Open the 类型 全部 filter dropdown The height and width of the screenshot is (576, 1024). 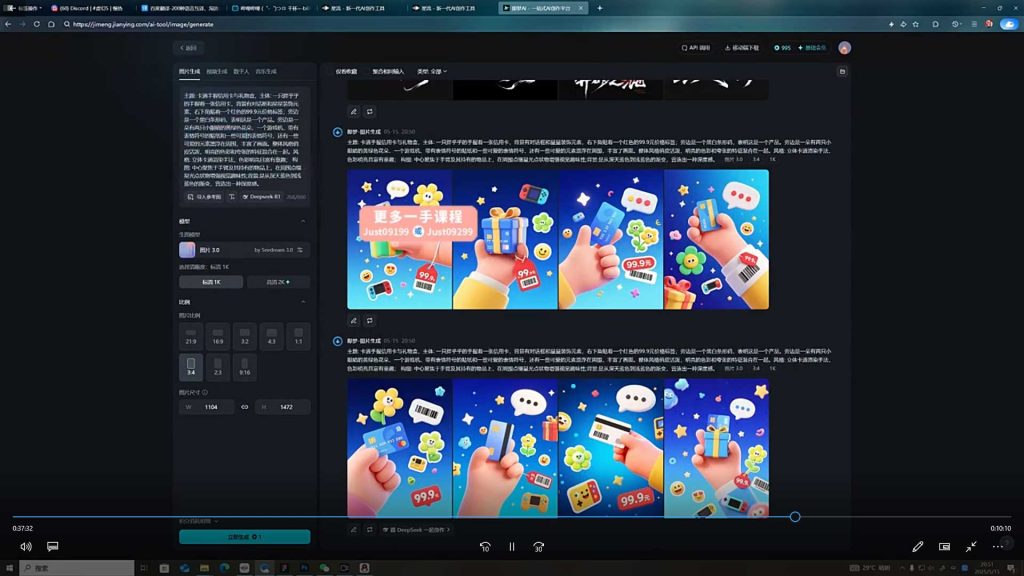[432, 71]
